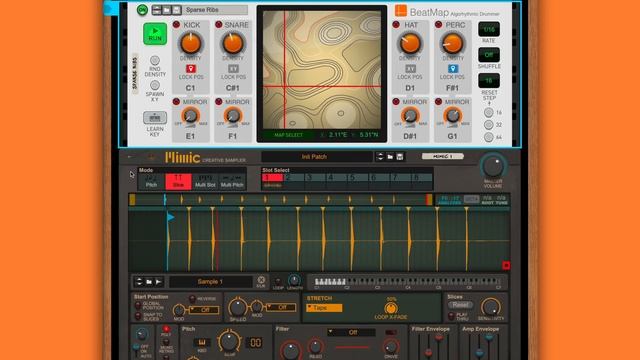This screenshot has width=640, height=360.
Task: Select Multi Slot mode in Mimic
Action: pos(205,181)
